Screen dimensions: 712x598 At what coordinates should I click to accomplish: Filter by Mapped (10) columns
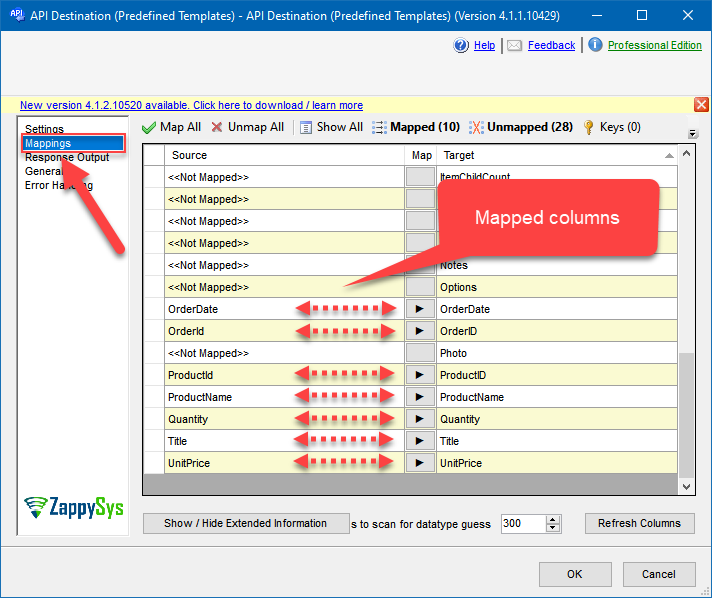click(x=415, y=127)
